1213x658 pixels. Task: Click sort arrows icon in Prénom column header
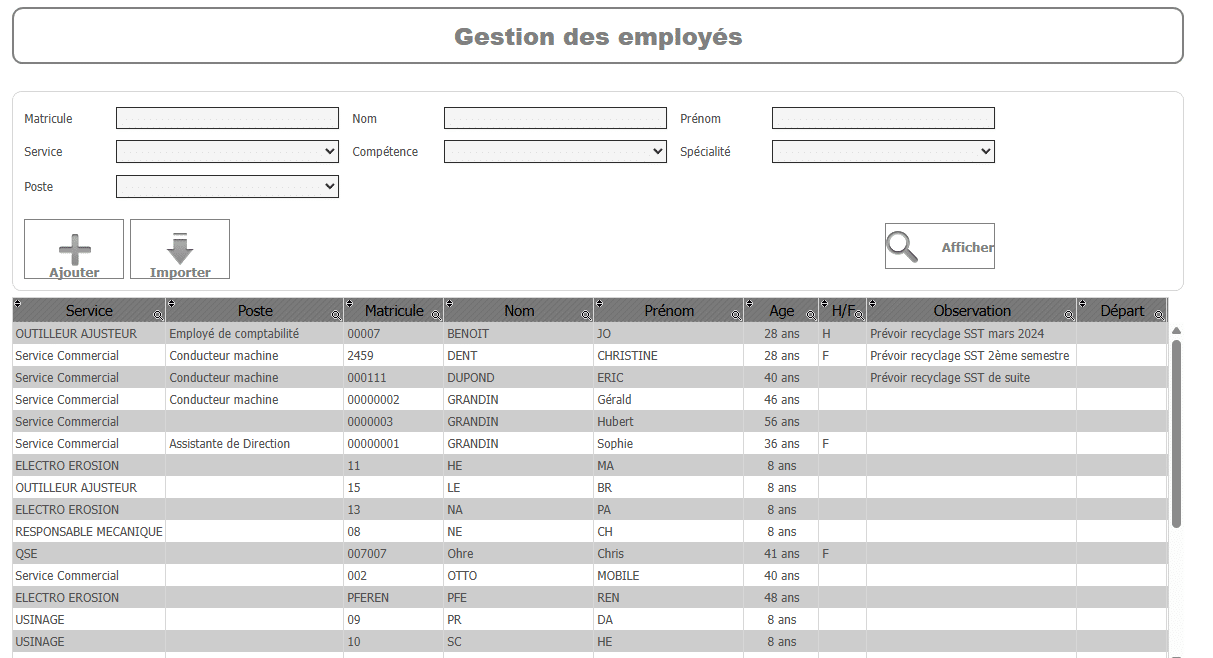coord(599,303)
